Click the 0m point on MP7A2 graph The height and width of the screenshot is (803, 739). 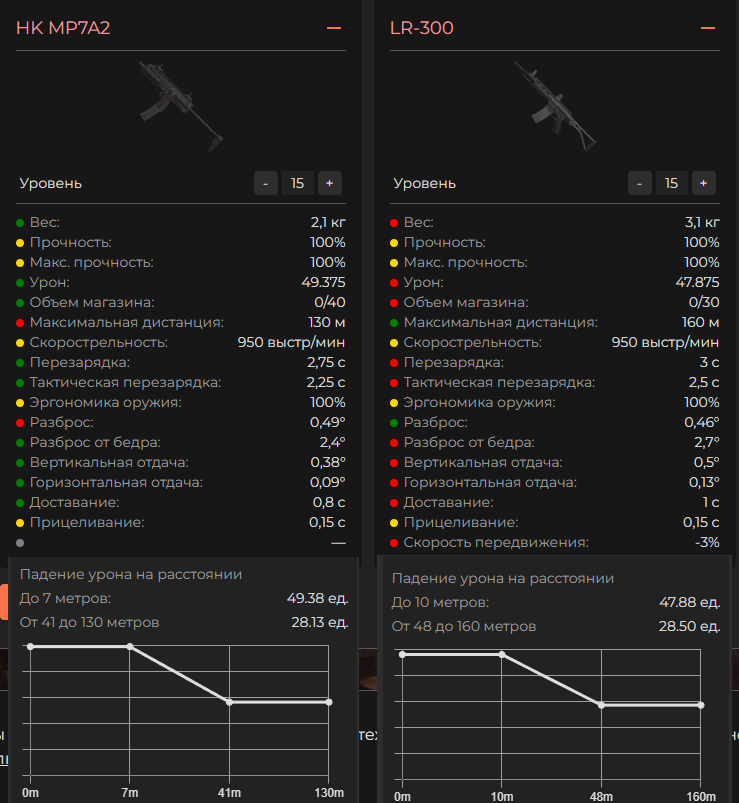pos(31,647)
